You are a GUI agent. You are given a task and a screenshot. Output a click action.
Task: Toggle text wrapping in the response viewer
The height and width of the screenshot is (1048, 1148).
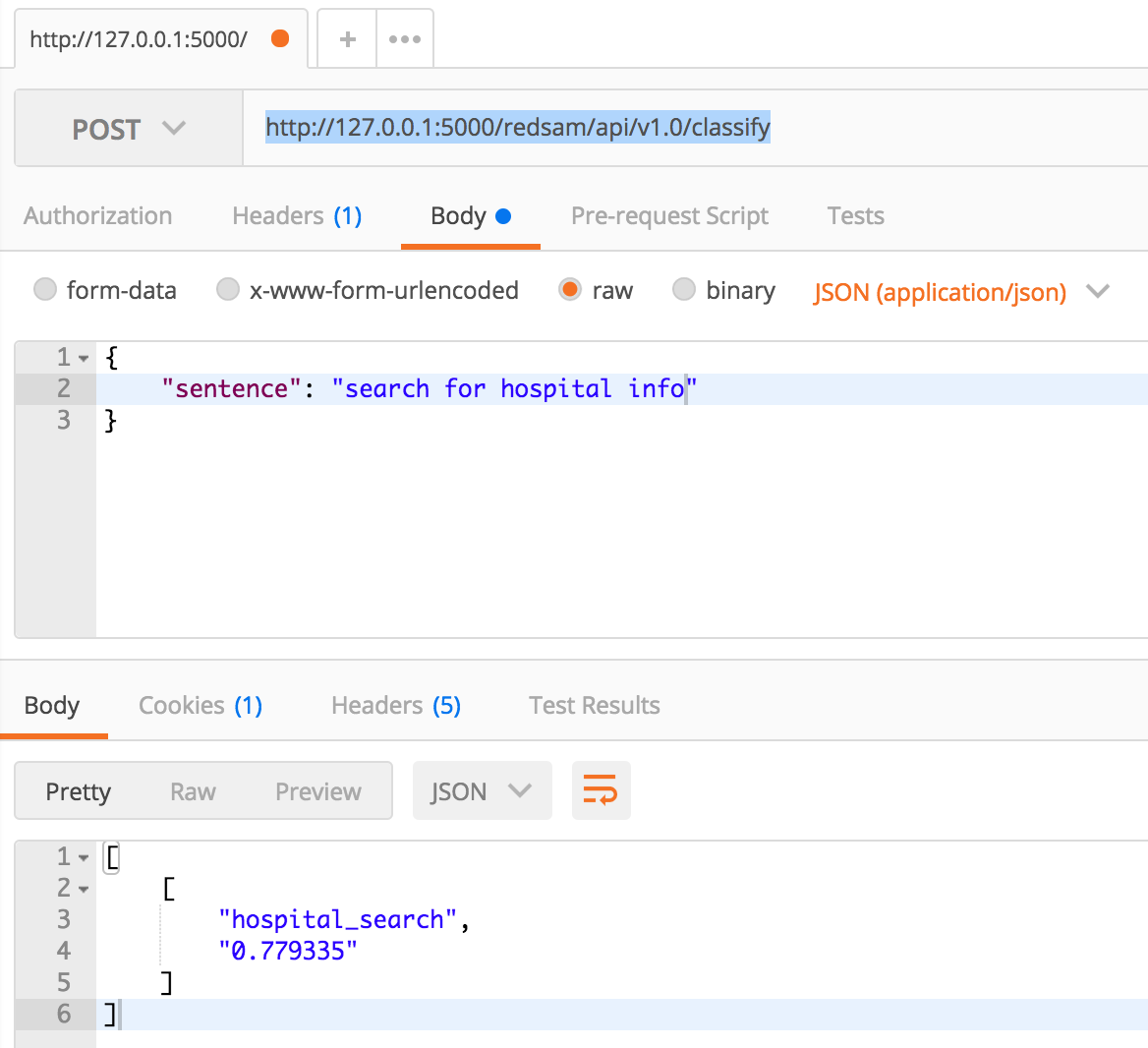[x=601, y=790]
